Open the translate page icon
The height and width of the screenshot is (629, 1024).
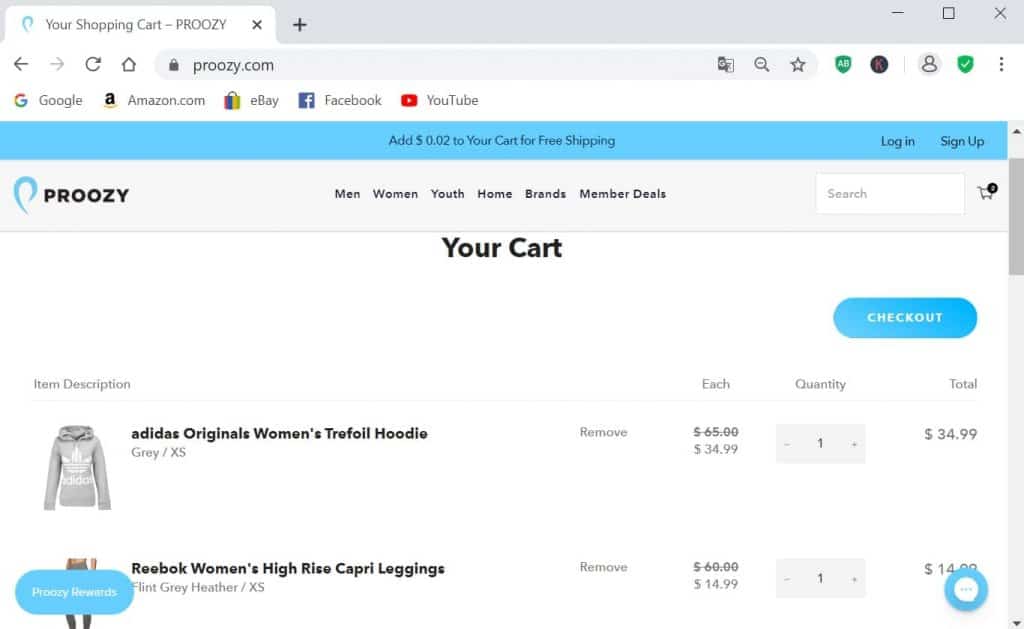click(726, 65)
